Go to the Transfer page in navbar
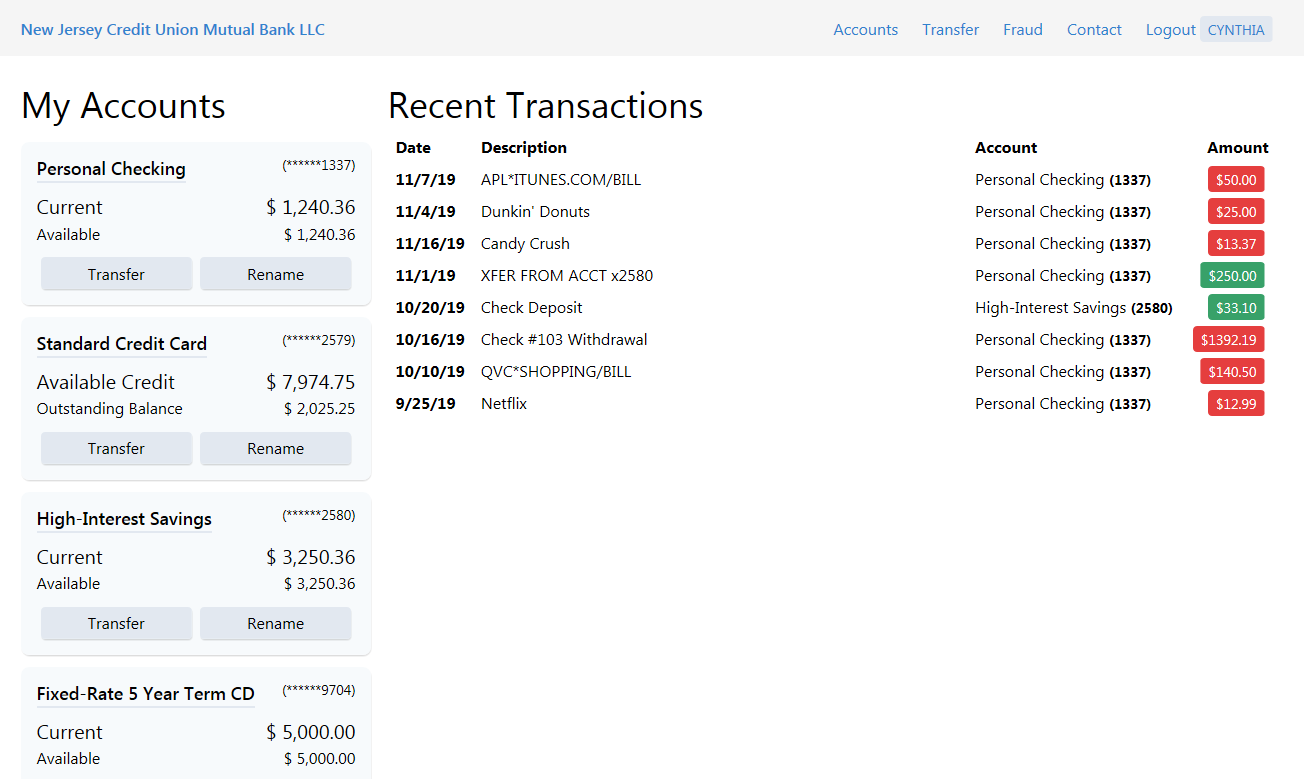1304x779 pixels. 950,30
